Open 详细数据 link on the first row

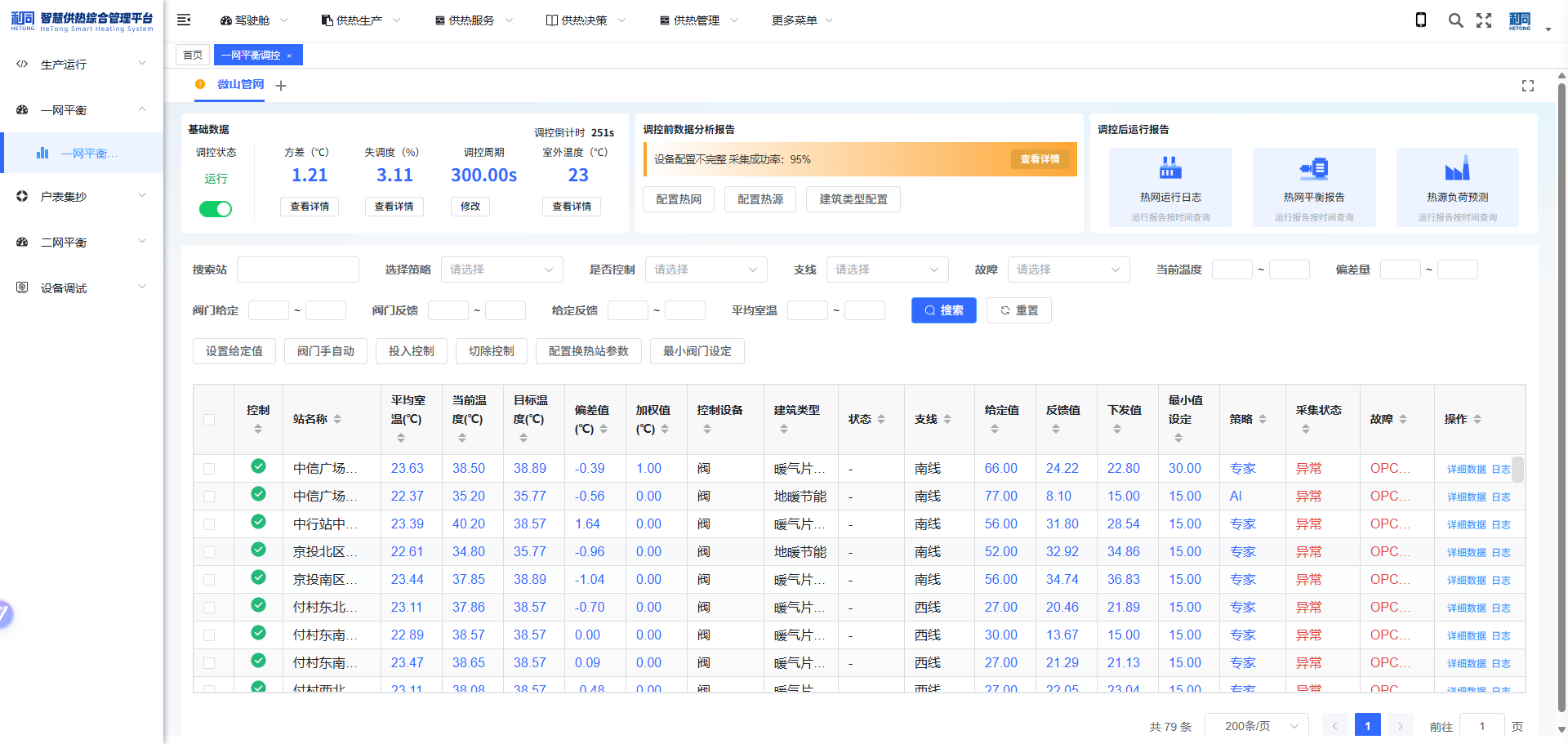pos(1466,469)
